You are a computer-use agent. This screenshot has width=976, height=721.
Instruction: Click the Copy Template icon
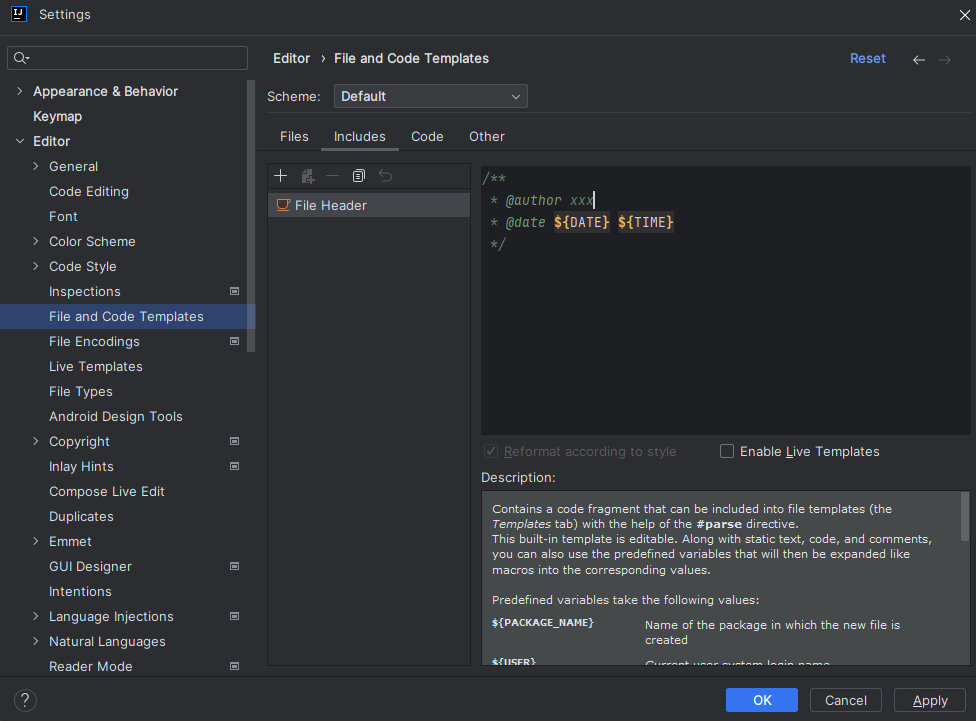point(359,176)
